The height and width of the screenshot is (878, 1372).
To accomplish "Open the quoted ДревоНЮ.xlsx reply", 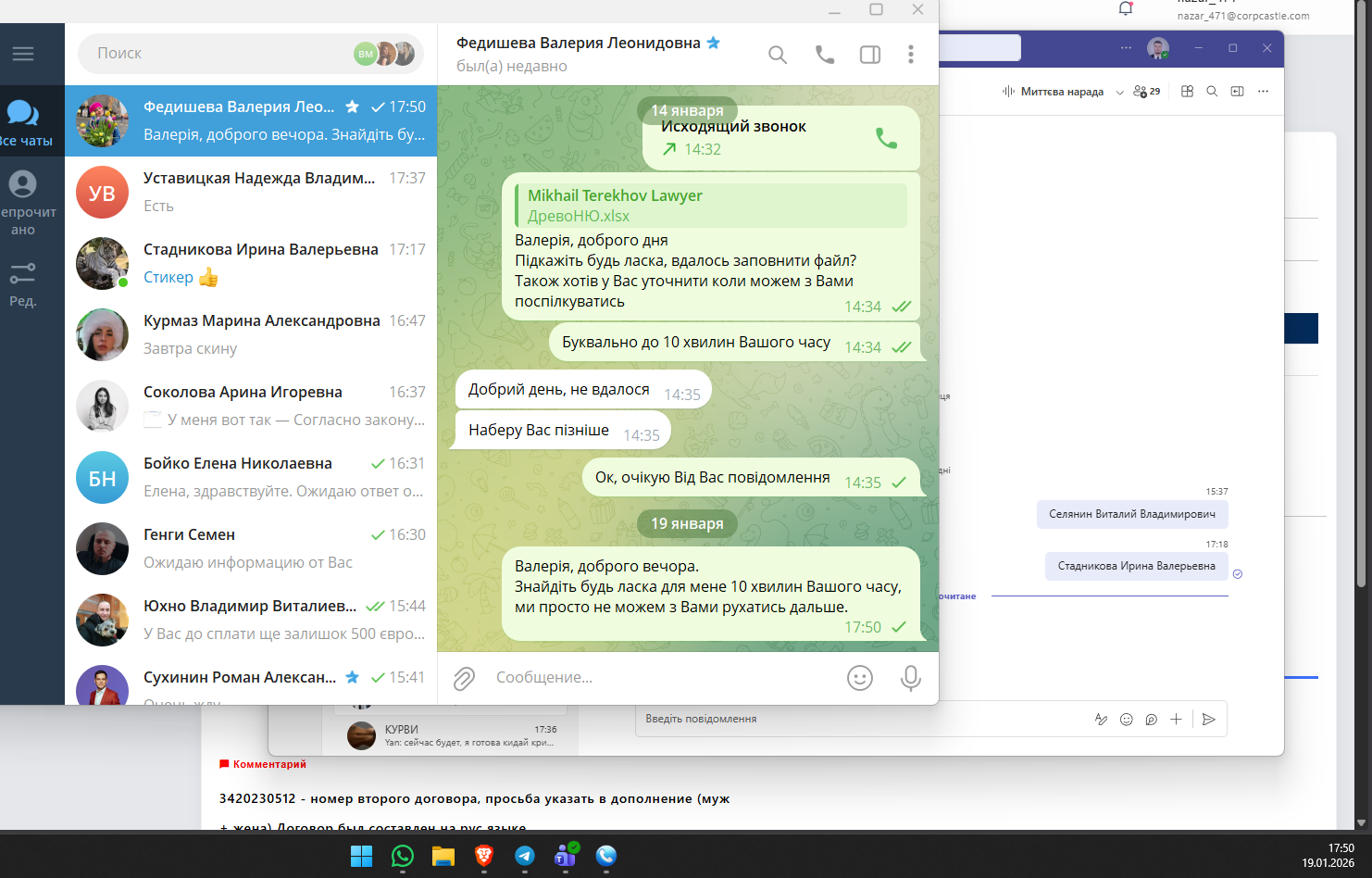I will [x=711, y=206].
